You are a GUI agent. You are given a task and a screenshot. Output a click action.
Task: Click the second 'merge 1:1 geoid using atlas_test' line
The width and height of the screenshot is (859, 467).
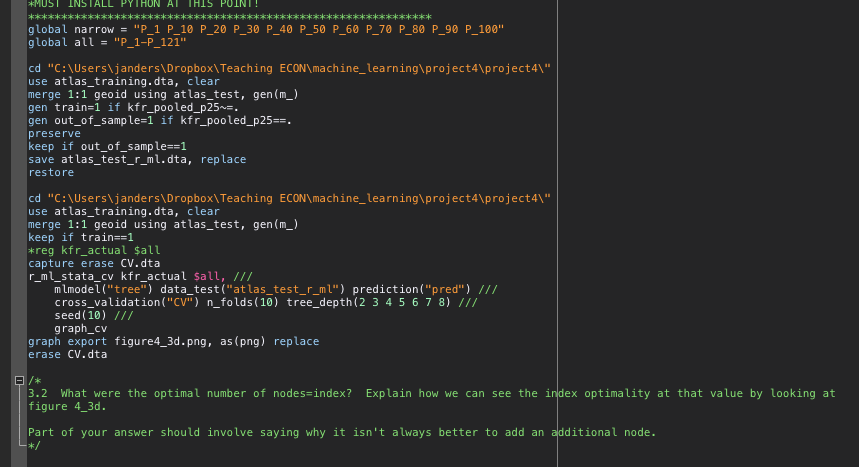point(163,224)
